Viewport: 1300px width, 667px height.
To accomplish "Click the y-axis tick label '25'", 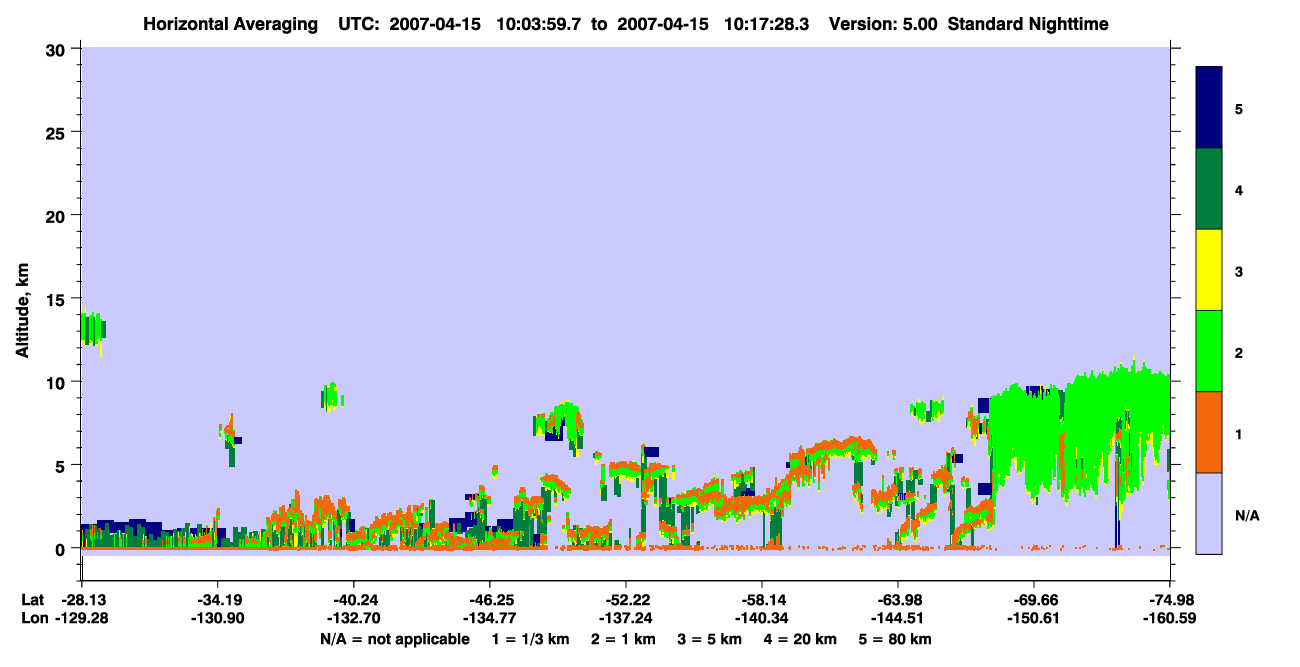I will [x=58, y=132].
